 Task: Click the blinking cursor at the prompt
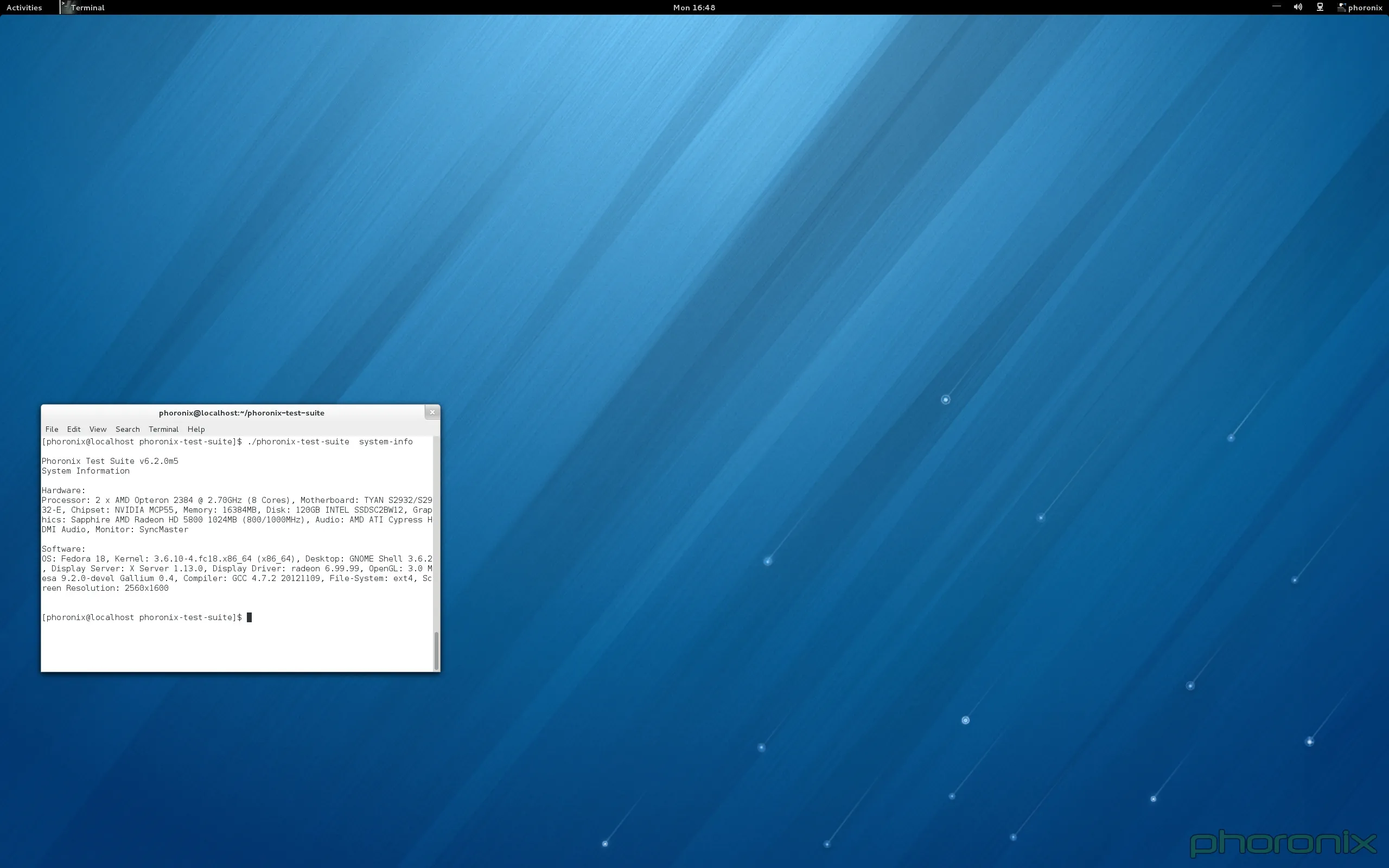pos(249,617)
